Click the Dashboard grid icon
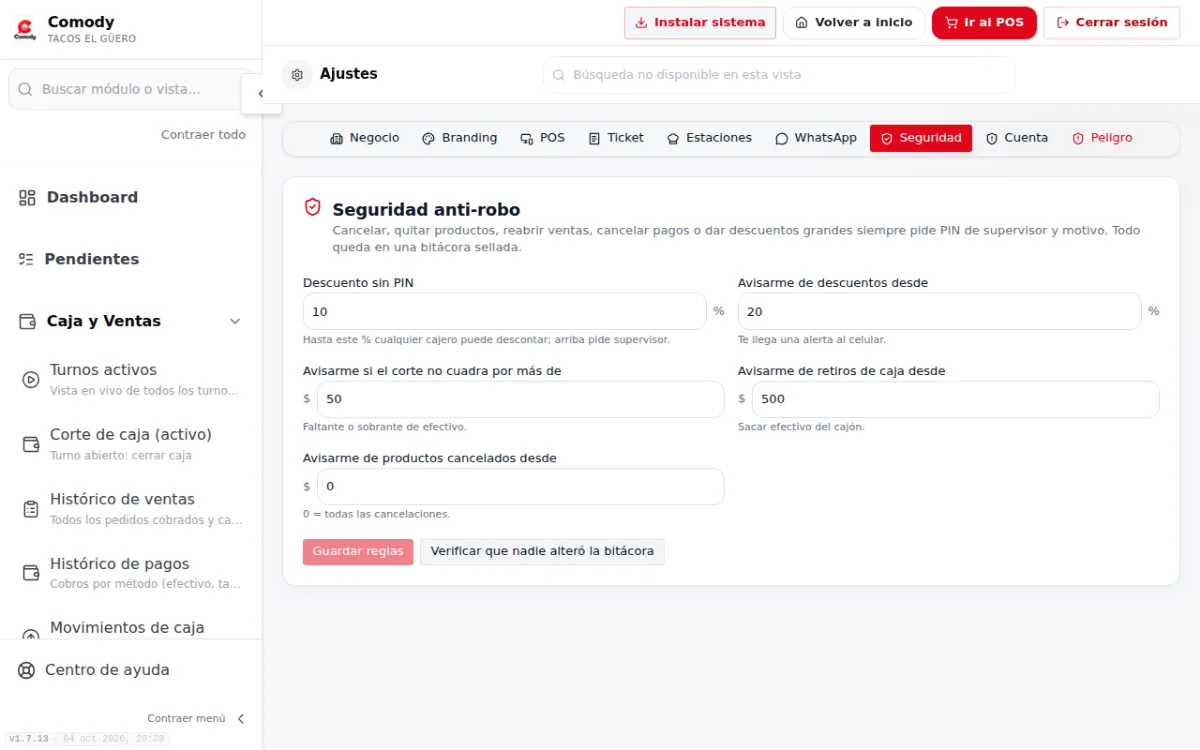1200x750 pixels. (x=27, y=198)
